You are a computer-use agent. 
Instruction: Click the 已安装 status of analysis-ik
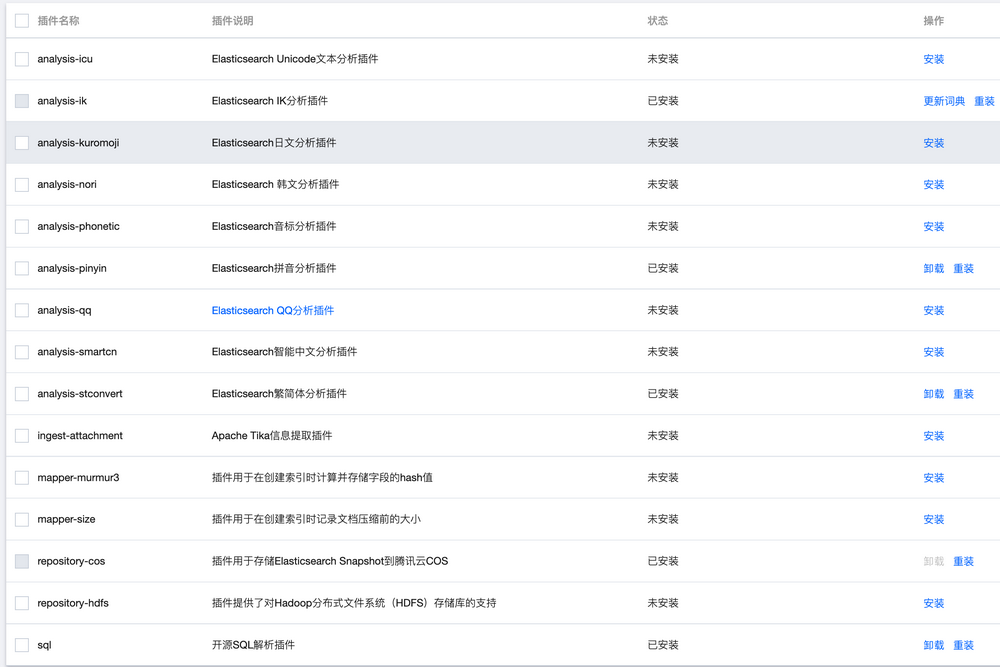click(663, 101)
